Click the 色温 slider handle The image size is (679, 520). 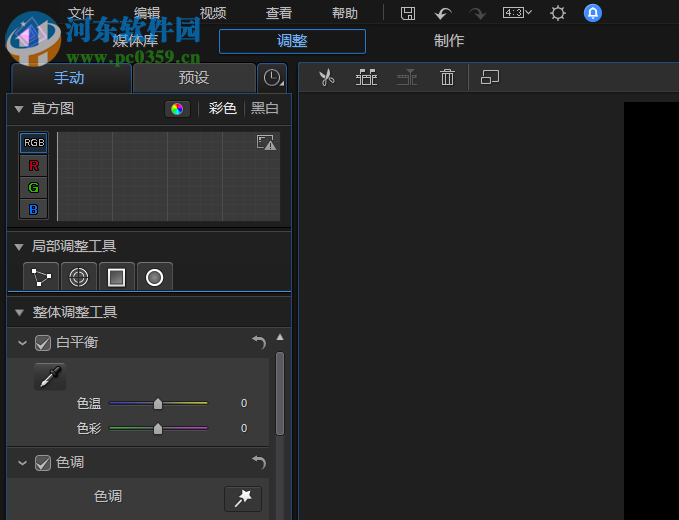158,404
